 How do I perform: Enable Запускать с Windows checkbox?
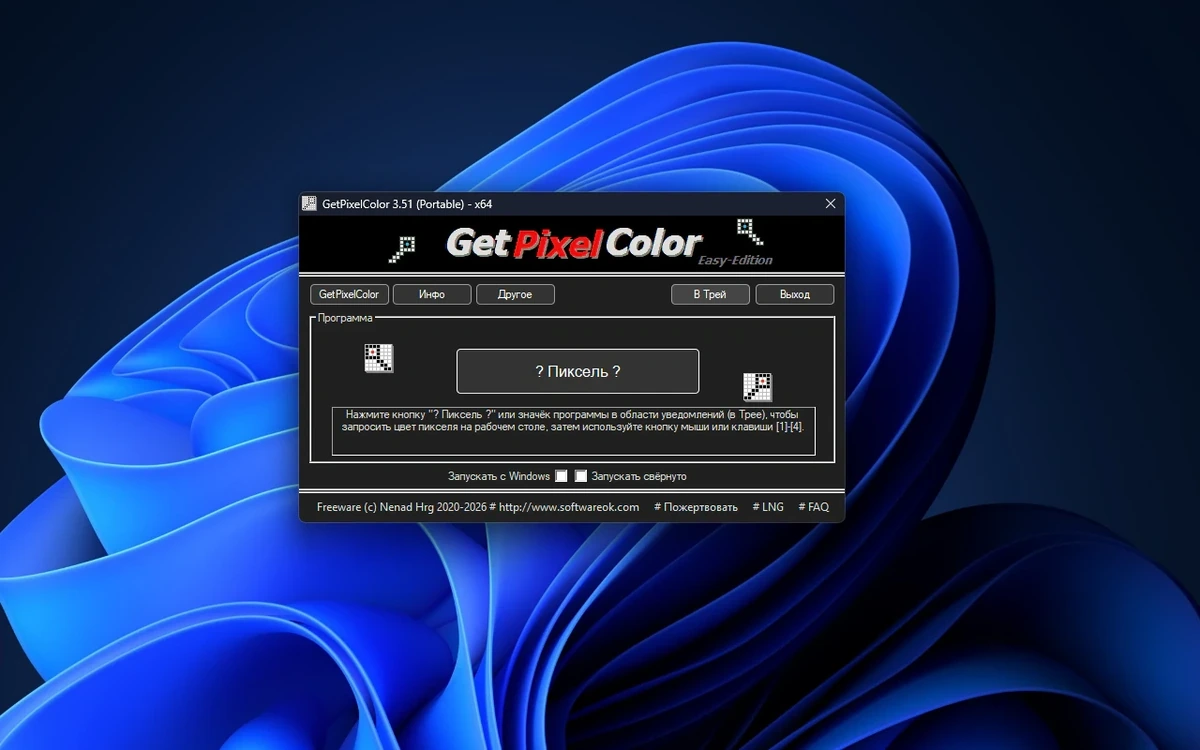(x=562, y=476)
